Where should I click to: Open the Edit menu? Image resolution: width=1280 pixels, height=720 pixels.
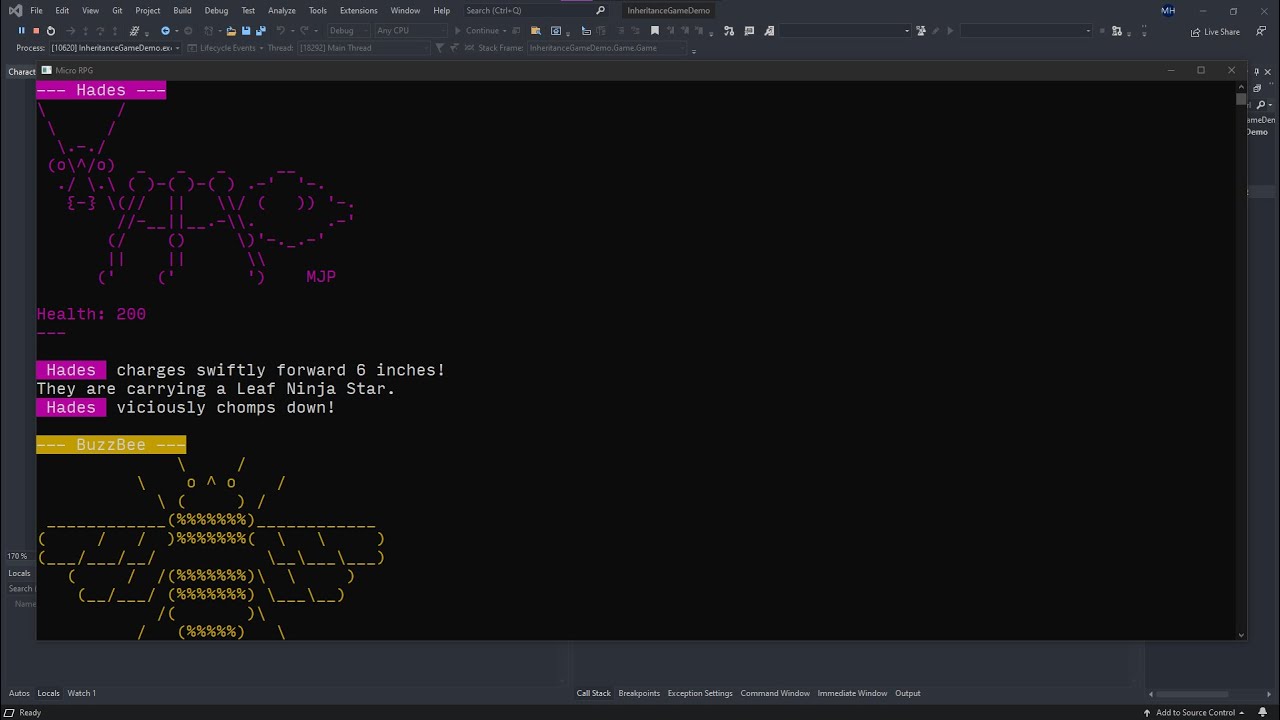tap(62, 10)
